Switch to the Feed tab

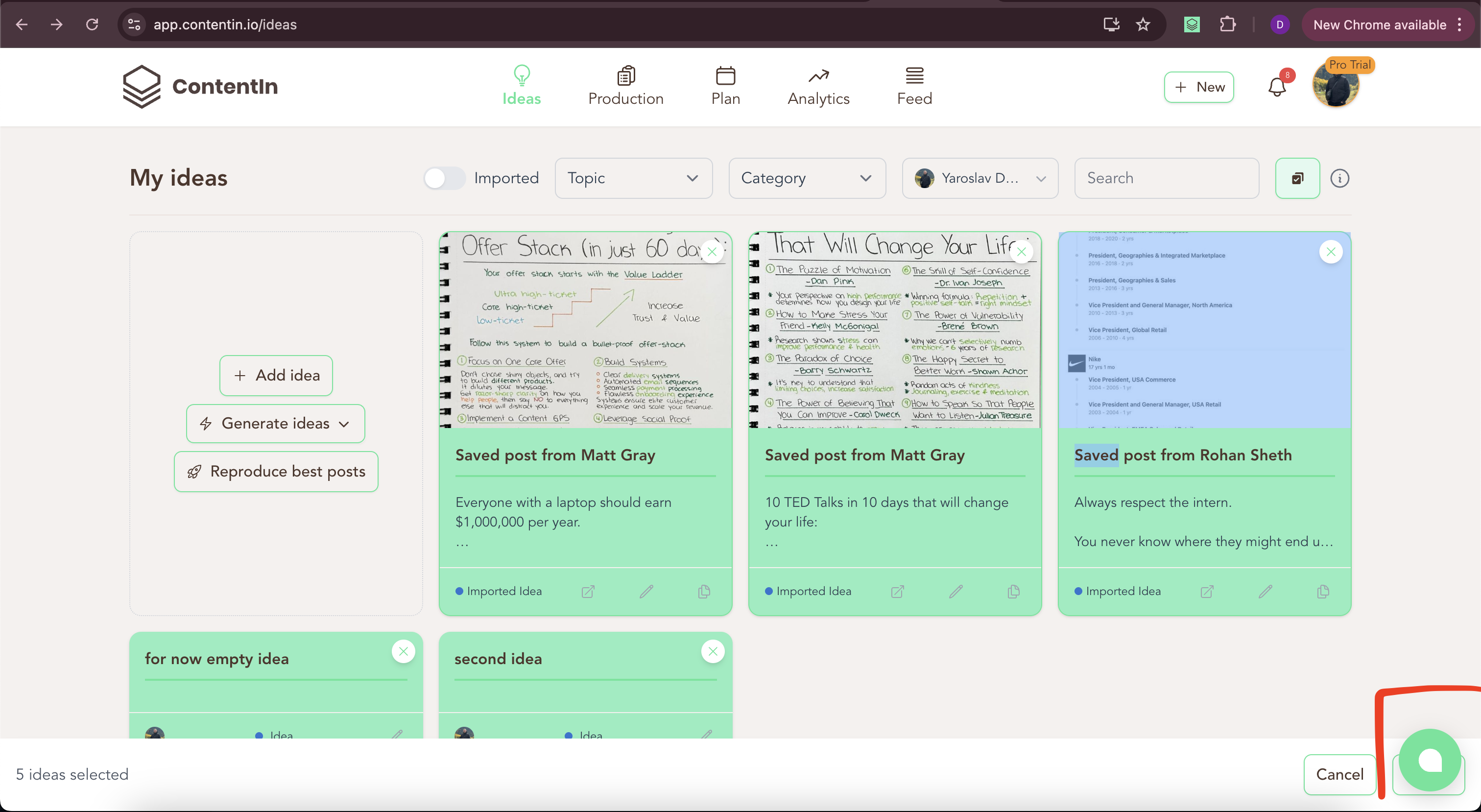[914, 86]
